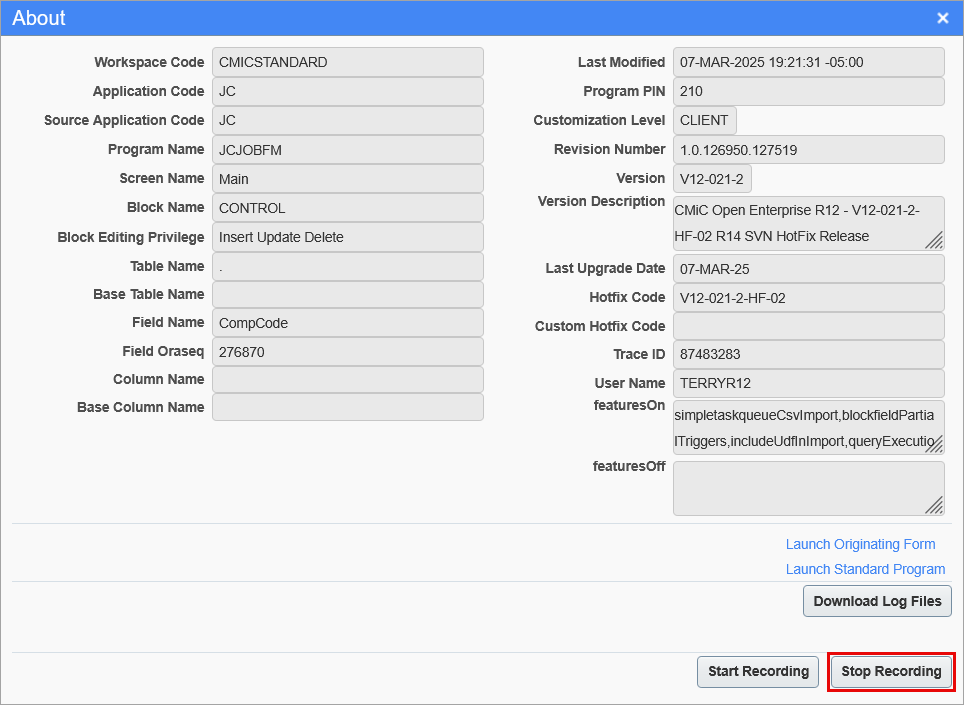
Task: Open the Launch Standard Program link
Action: pos(865,569)
